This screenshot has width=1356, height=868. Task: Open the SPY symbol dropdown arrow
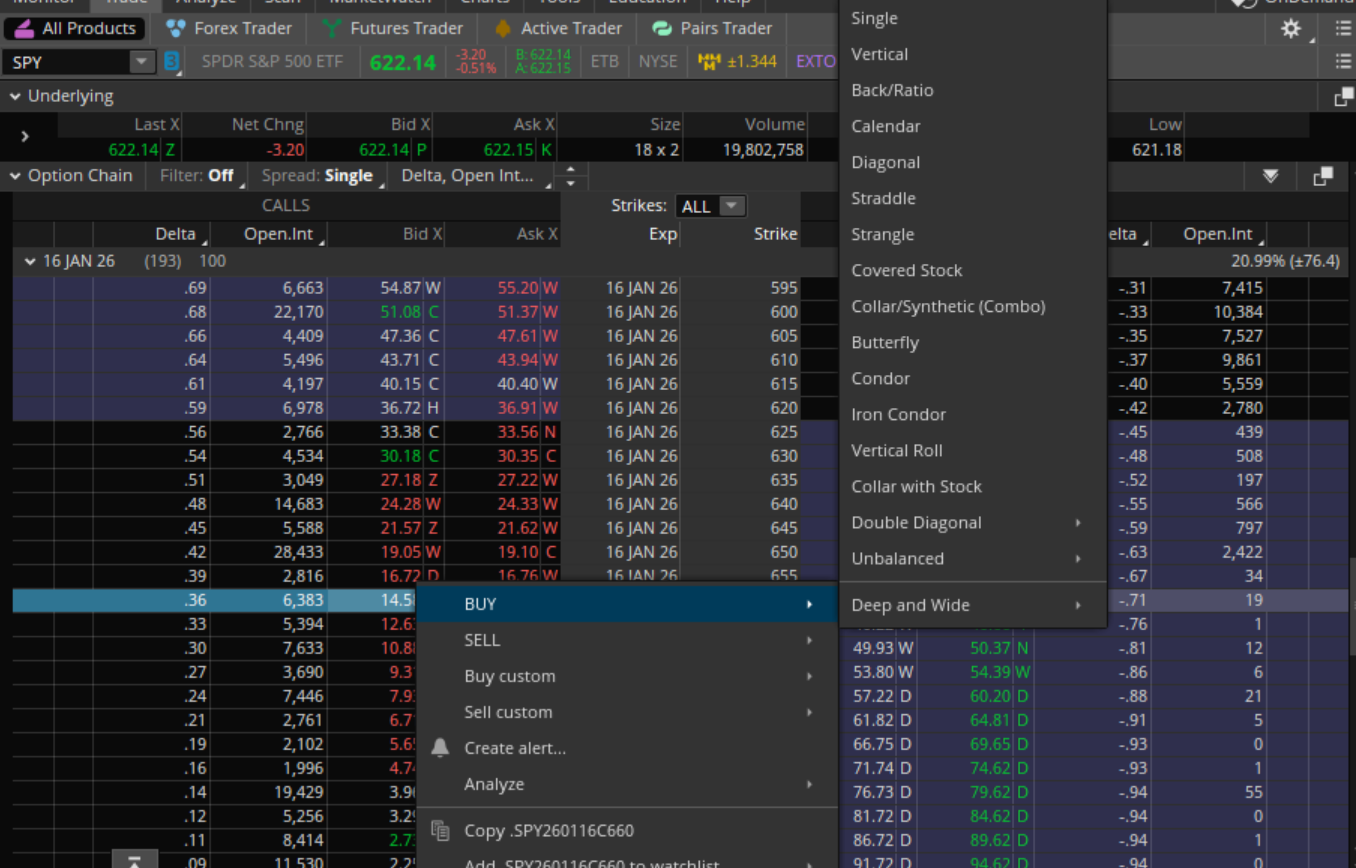[142, 62]
